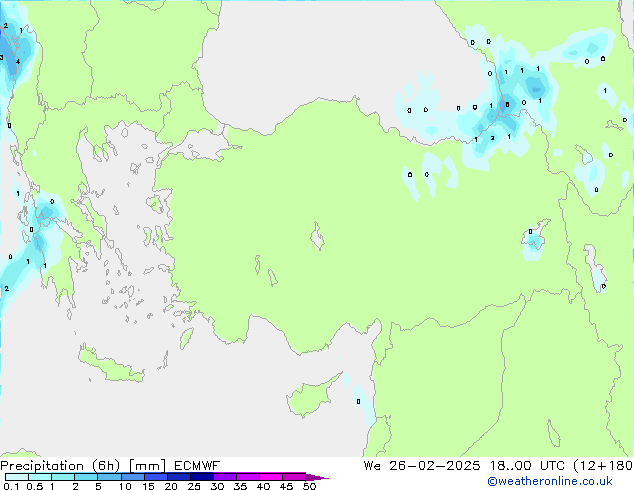Click the 30–35 mm purple legend swatch
The width and height of the screenshot is (634, 490).
click(x=225, y=477)
